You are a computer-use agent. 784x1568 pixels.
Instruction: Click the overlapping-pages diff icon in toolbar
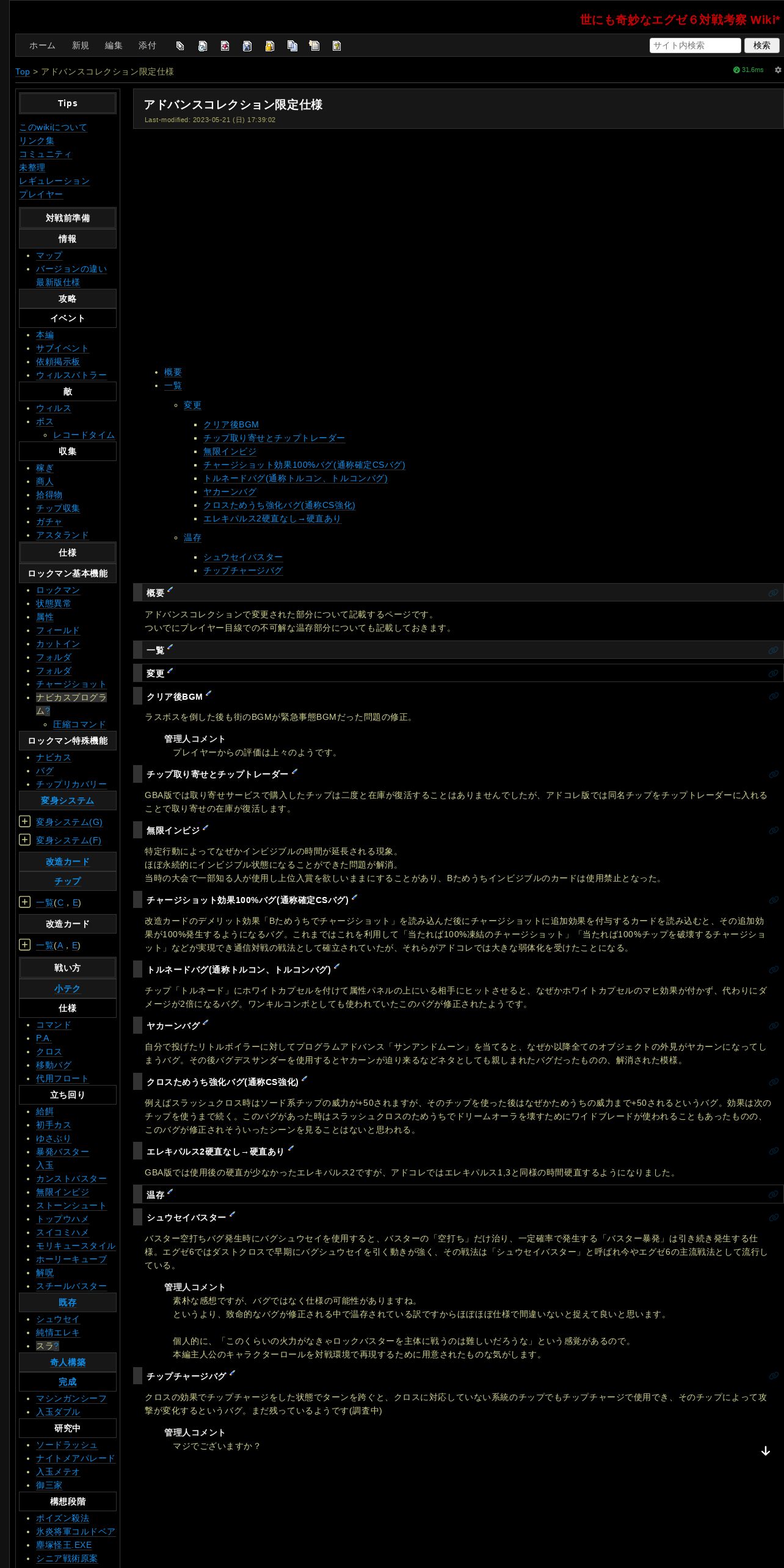click(180, 46)
